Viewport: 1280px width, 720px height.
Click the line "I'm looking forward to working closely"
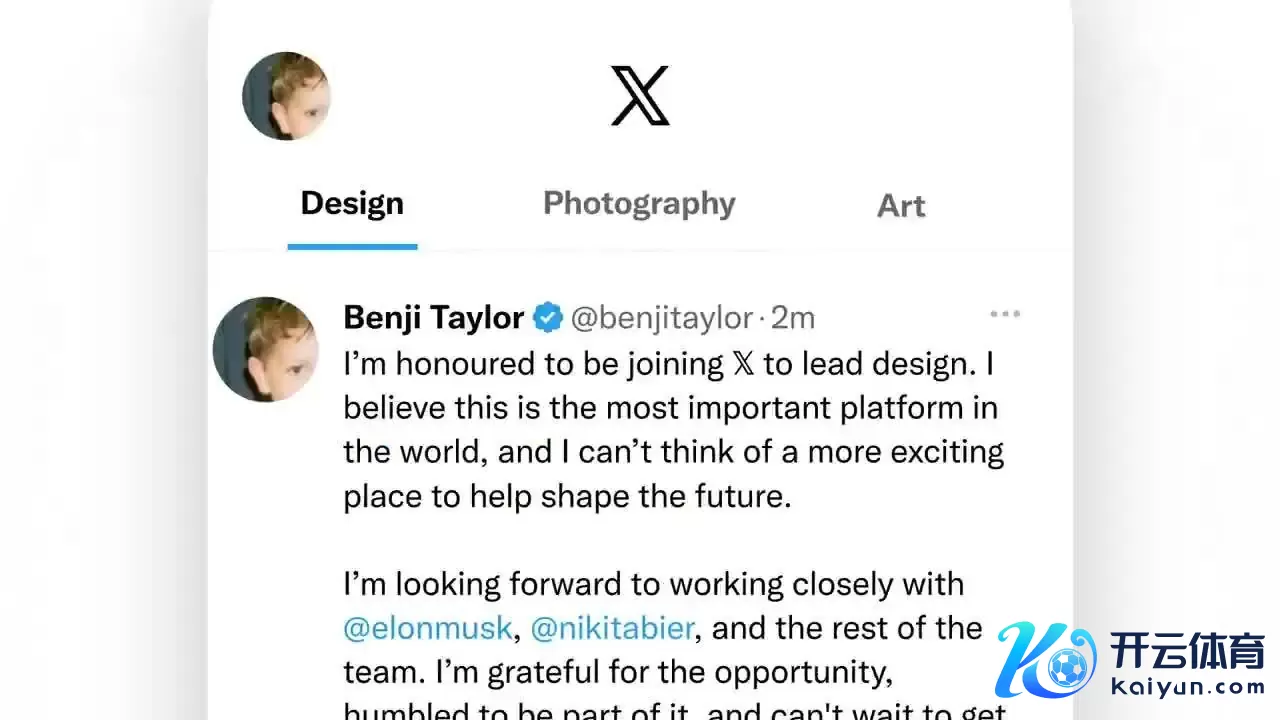[x=653, y=584]
